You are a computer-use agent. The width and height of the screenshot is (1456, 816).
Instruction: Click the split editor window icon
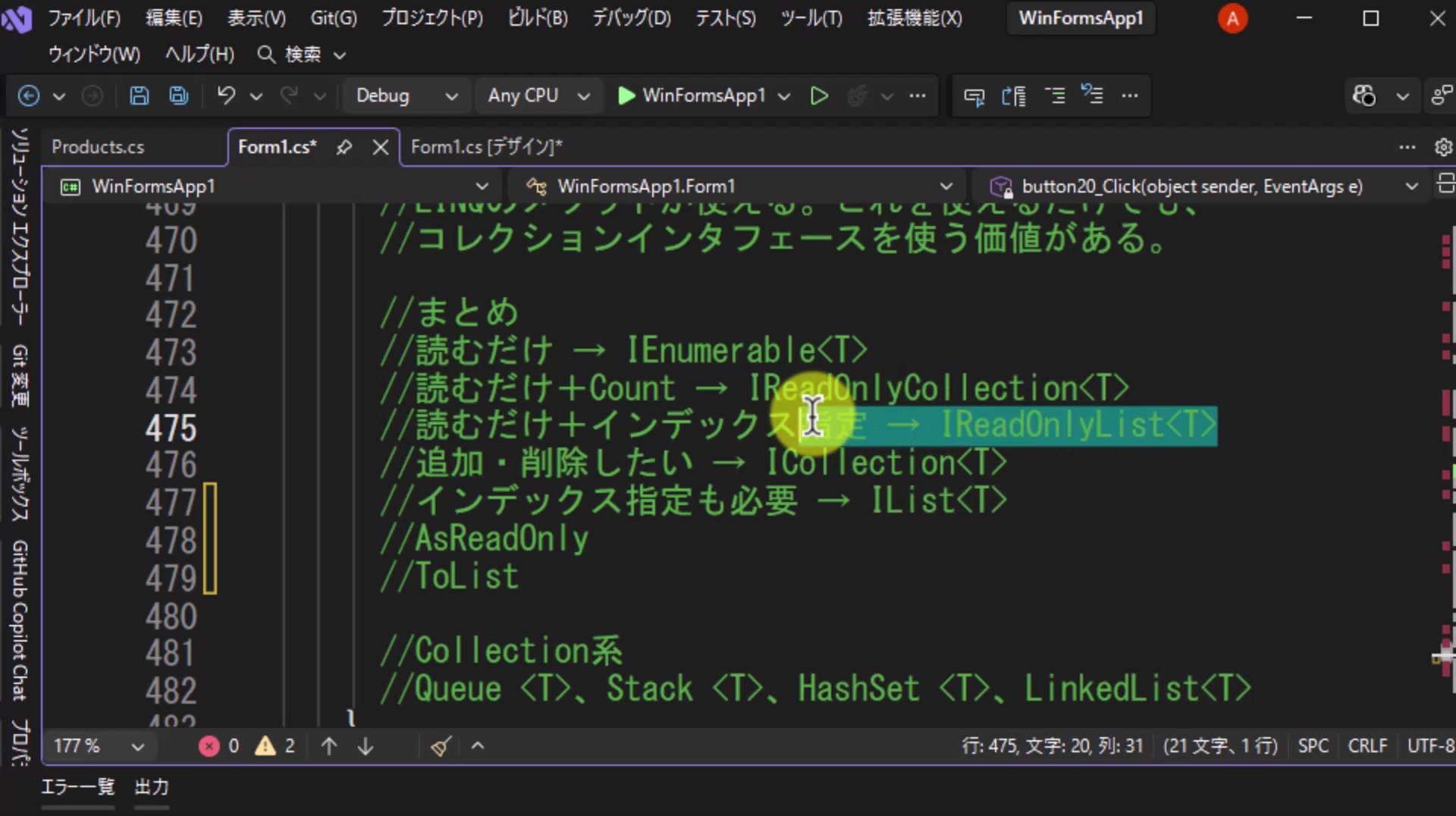(1445, 184)
